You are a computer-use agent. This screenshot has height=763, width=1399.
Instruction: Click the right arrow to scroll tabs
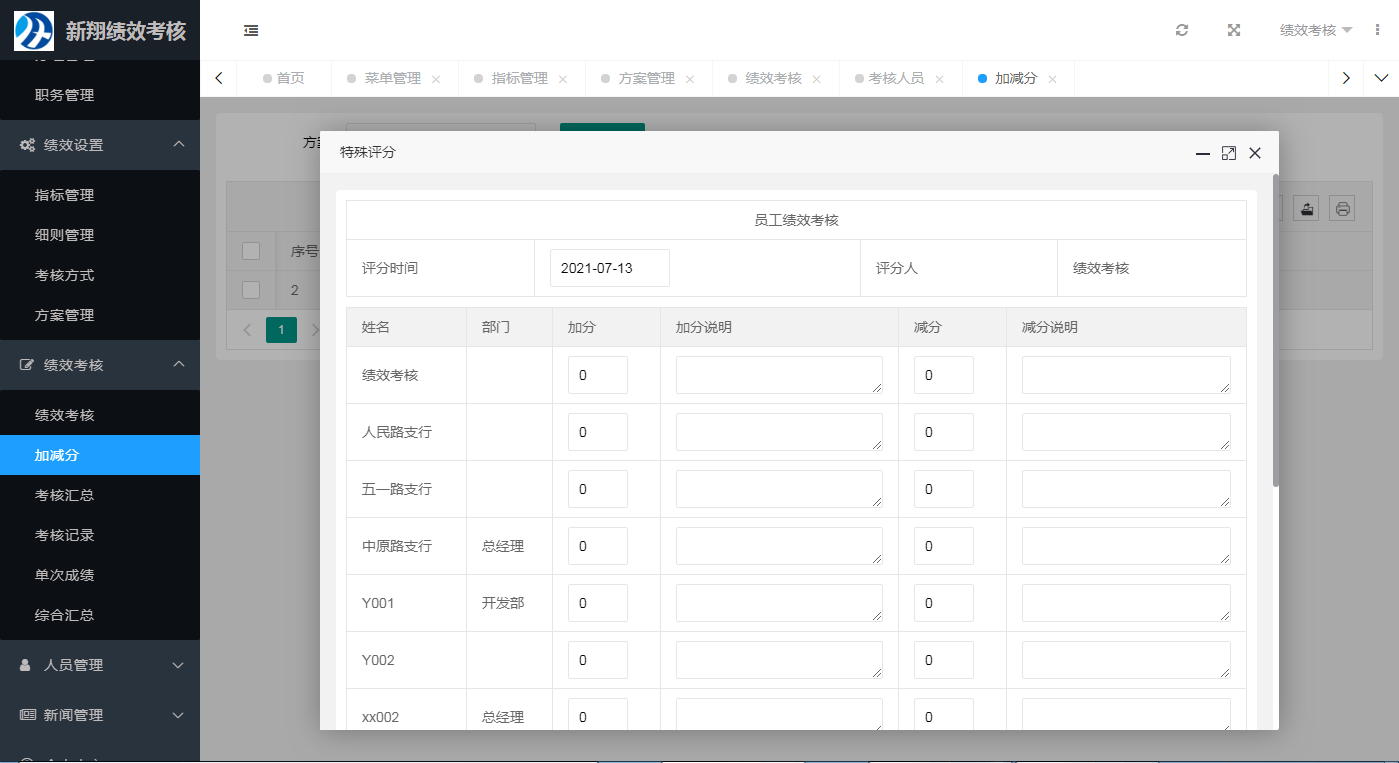pyautogui.click(x=1346, y=77)
